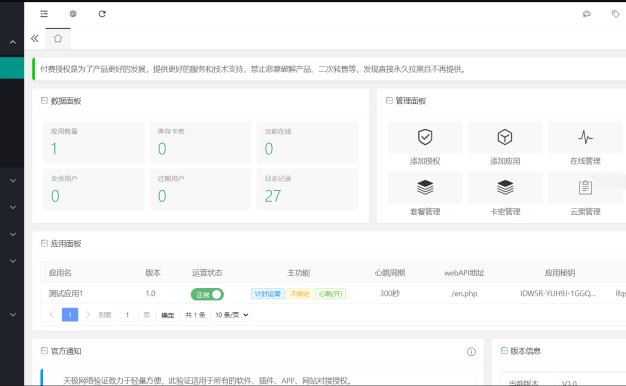Collapse the 版本信息 panel icon
The width and height of the screenshot is (626, 386).
(504, 350)
